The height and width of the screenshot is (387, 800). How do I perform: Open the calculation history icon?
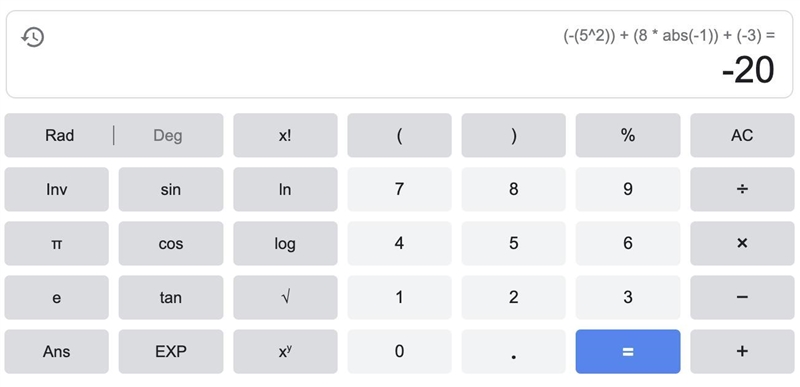(x=33, y=37)
